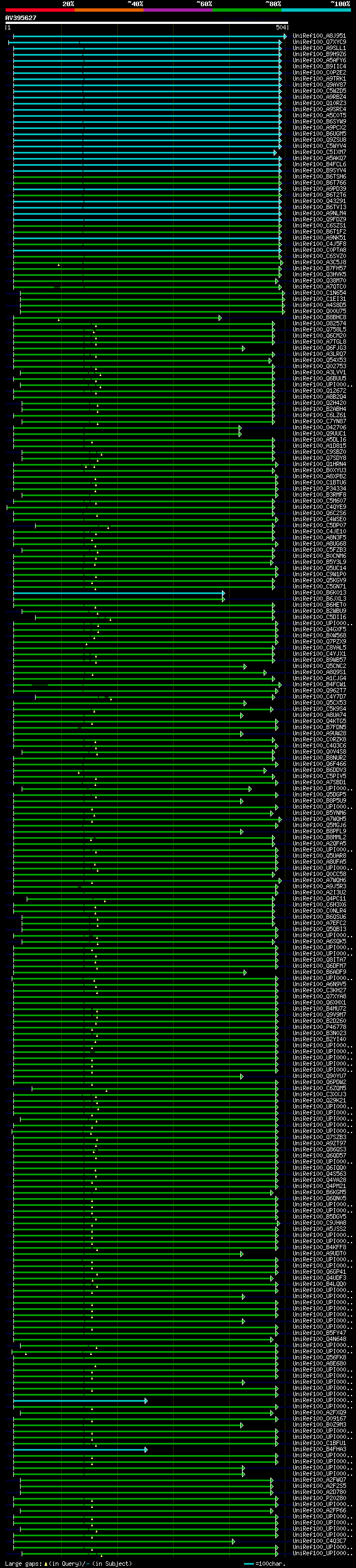
Task: Select the UniRef100_B6JXL3 label
Action: click(x=319, y=599)
